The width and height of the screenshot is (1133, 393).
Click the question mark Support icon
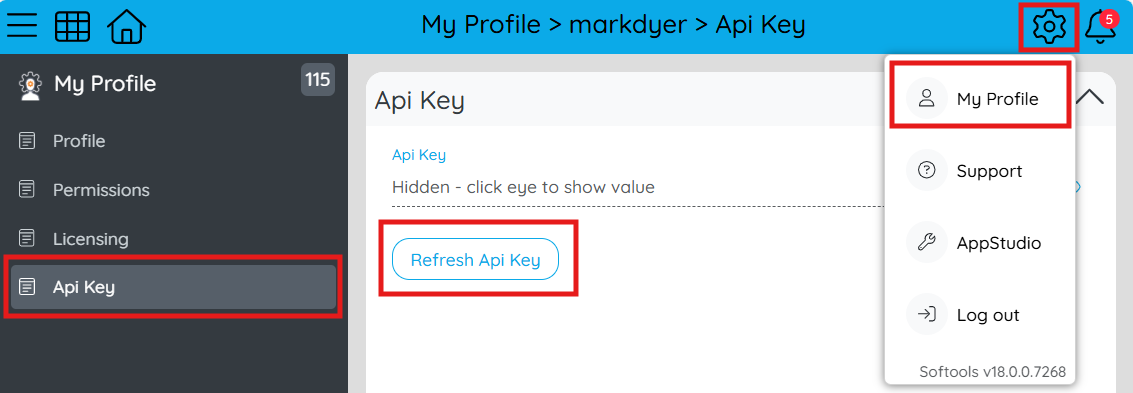[x=926, y=170]
